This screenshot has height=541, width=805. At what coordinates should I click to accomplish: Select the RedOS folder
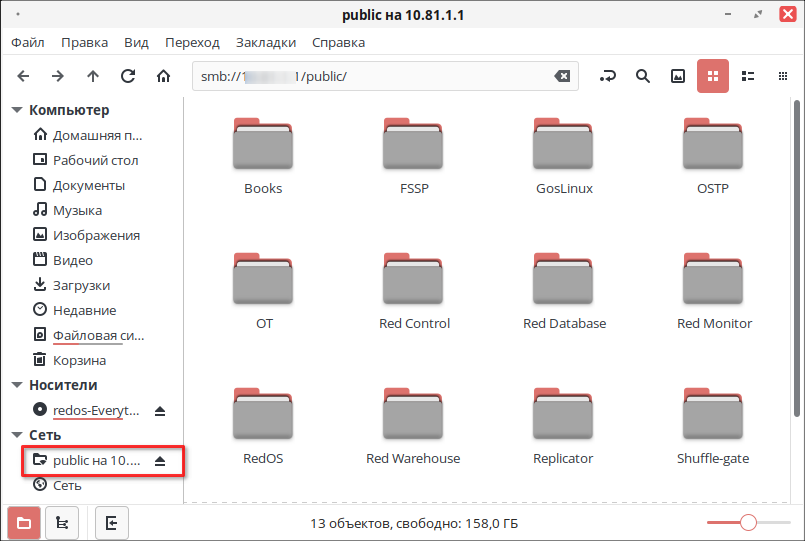click(263, 427)
